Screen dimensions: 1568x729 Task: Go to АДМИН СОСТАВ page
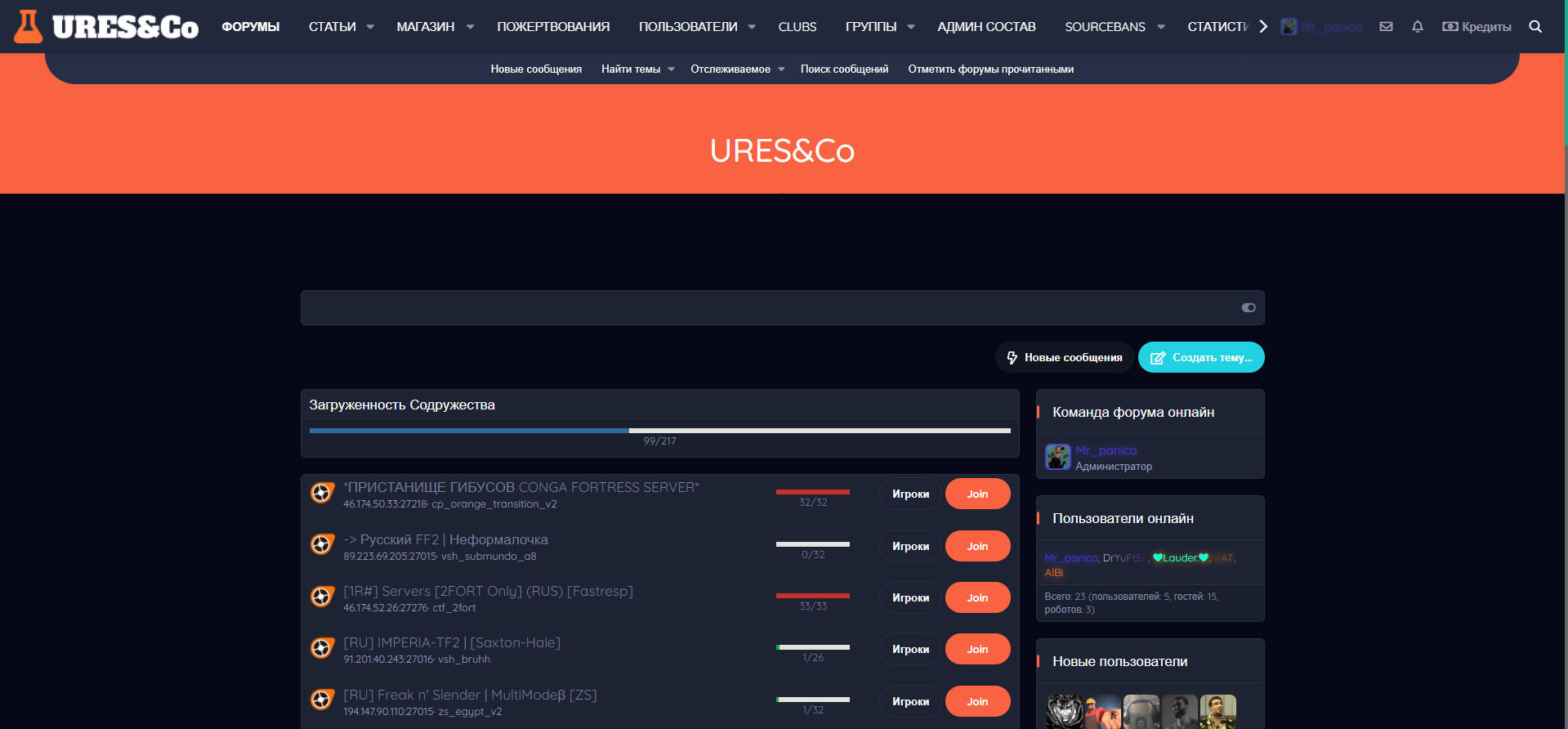point(986,27)
